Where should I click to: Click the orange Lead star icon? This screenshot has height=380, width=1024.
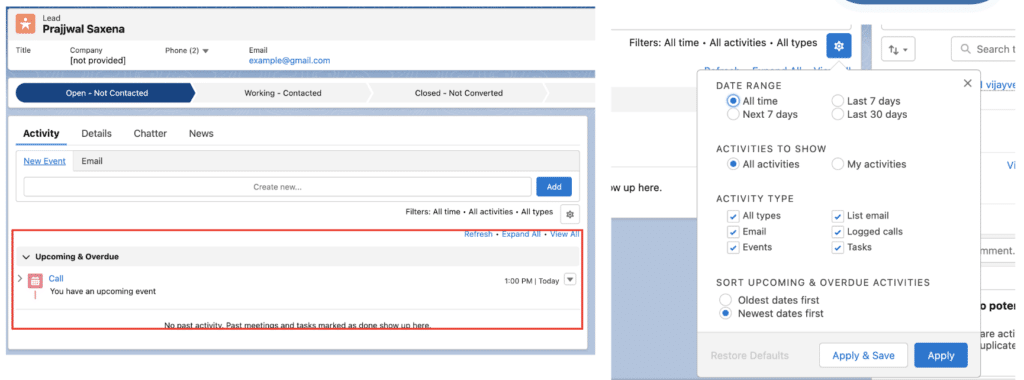coord(25,24)
